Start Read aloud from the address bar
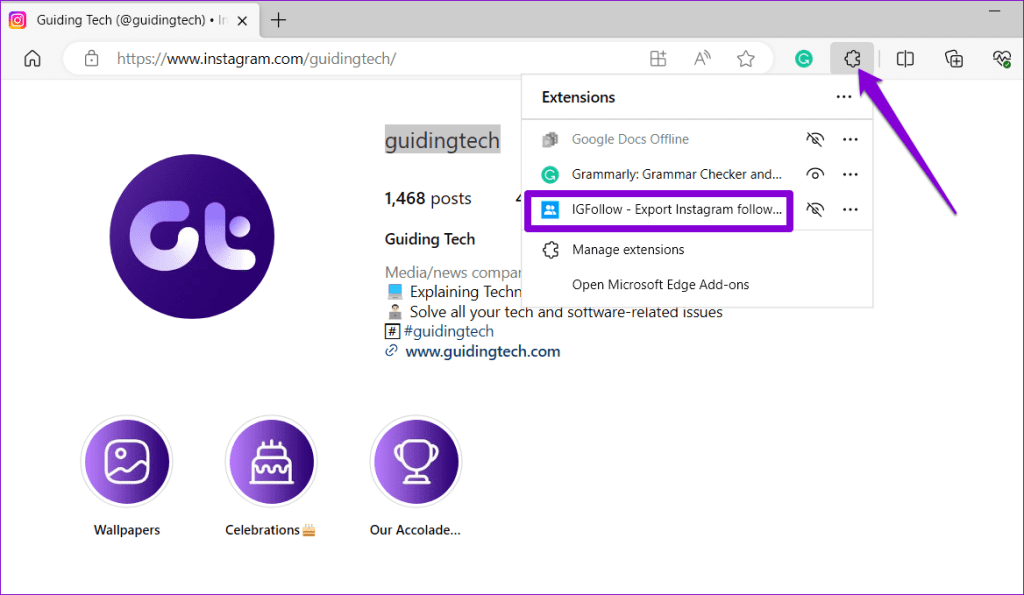1024x595 pixels. [701, 58]
